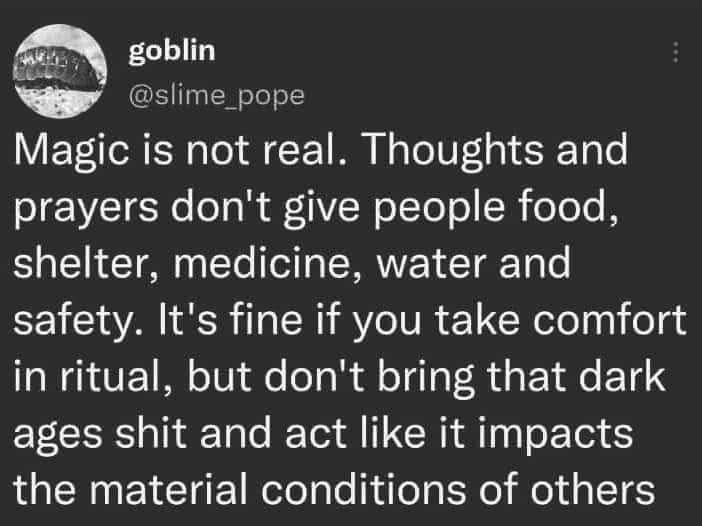This screenshot has height=526, width=702.
Task: Click the word "ages" in the tweet
Action: pyautogui.click(x=58, y=435)
